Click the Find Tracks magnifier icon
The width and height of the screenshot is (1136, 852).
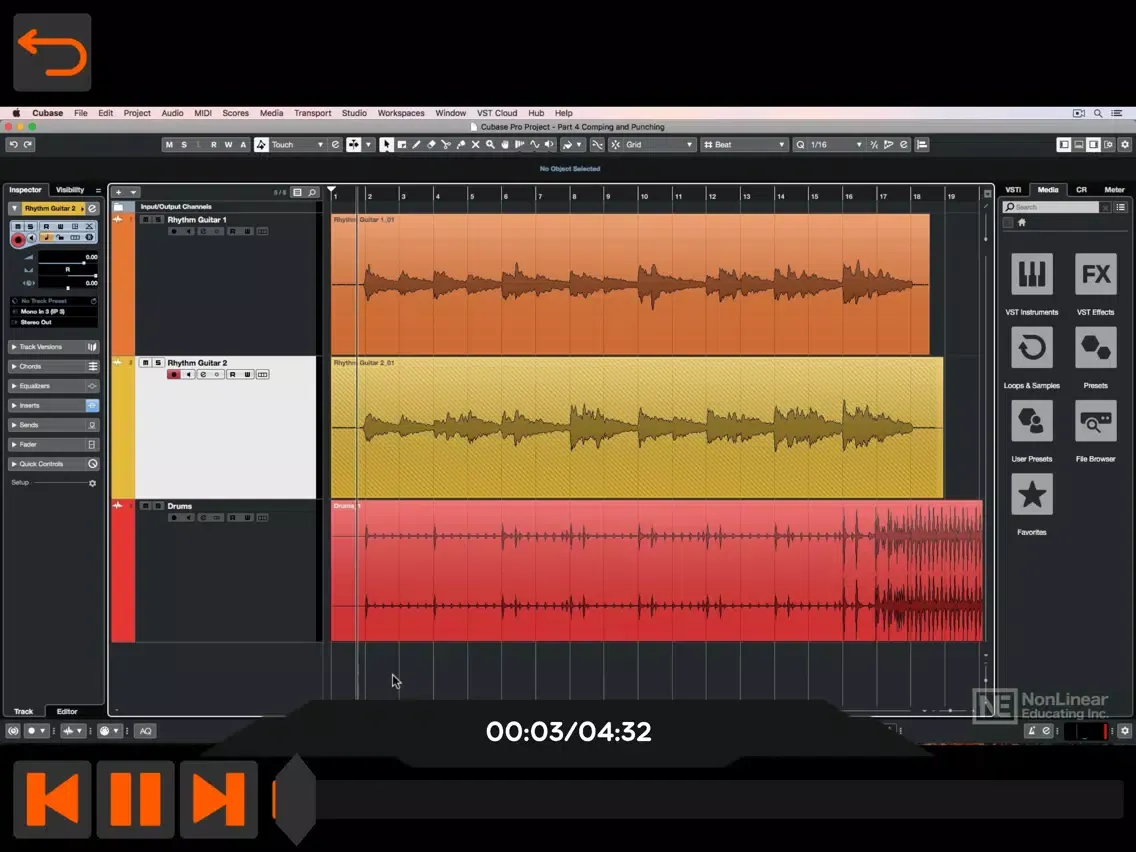(312, 192)
